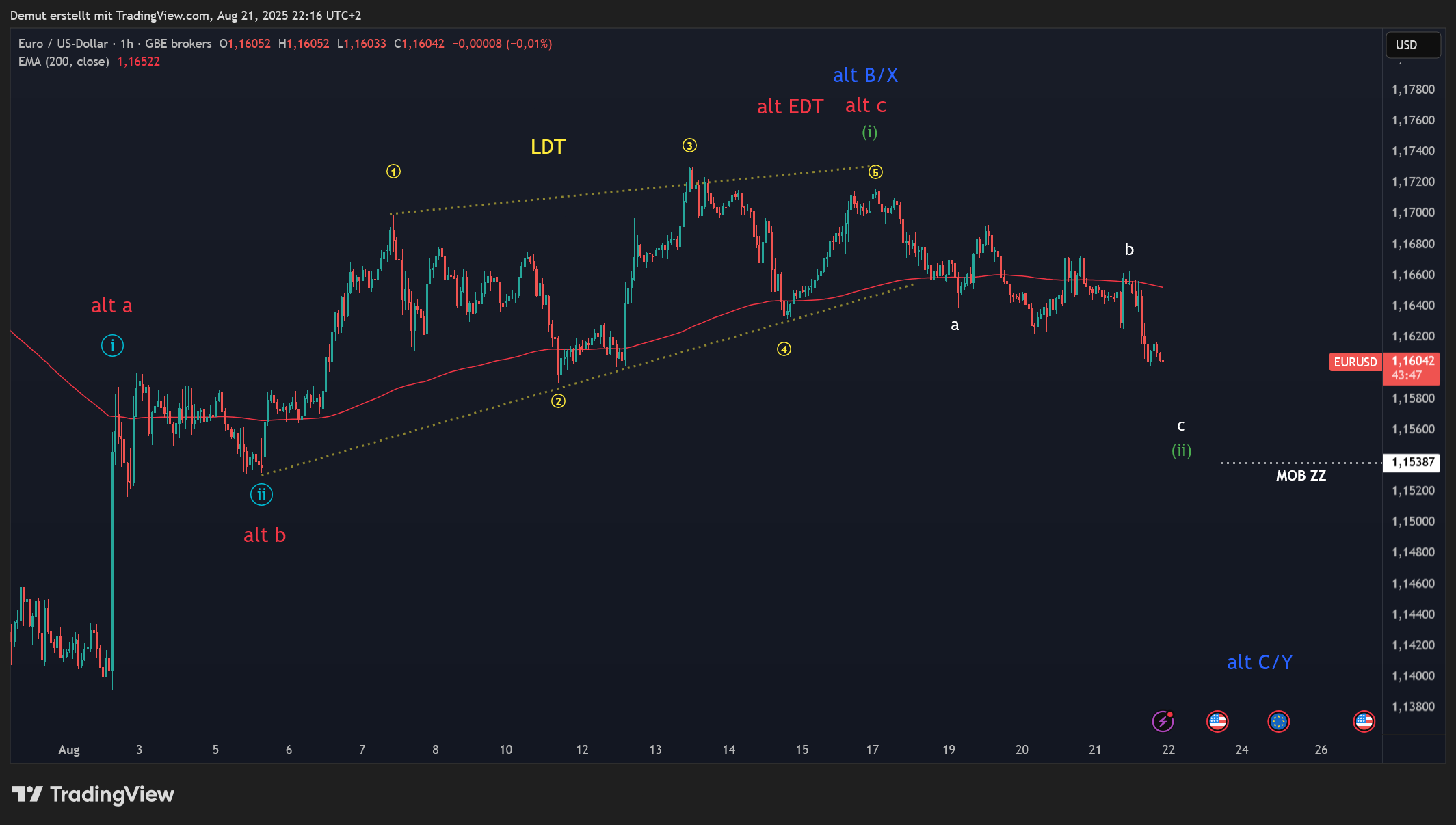Click the EMA (200, close) indicator legend
The width and height of the screenshot is (1456, 825).
[x=64, y=62]
